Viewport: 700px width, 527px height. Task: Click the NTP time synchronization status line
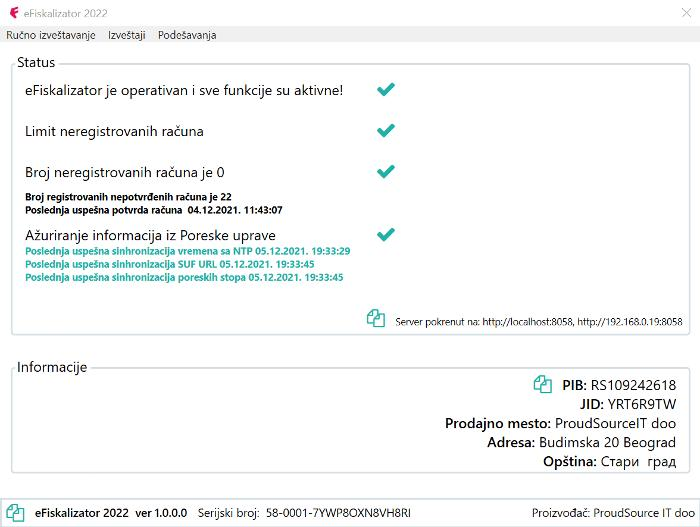click(188, 251)
